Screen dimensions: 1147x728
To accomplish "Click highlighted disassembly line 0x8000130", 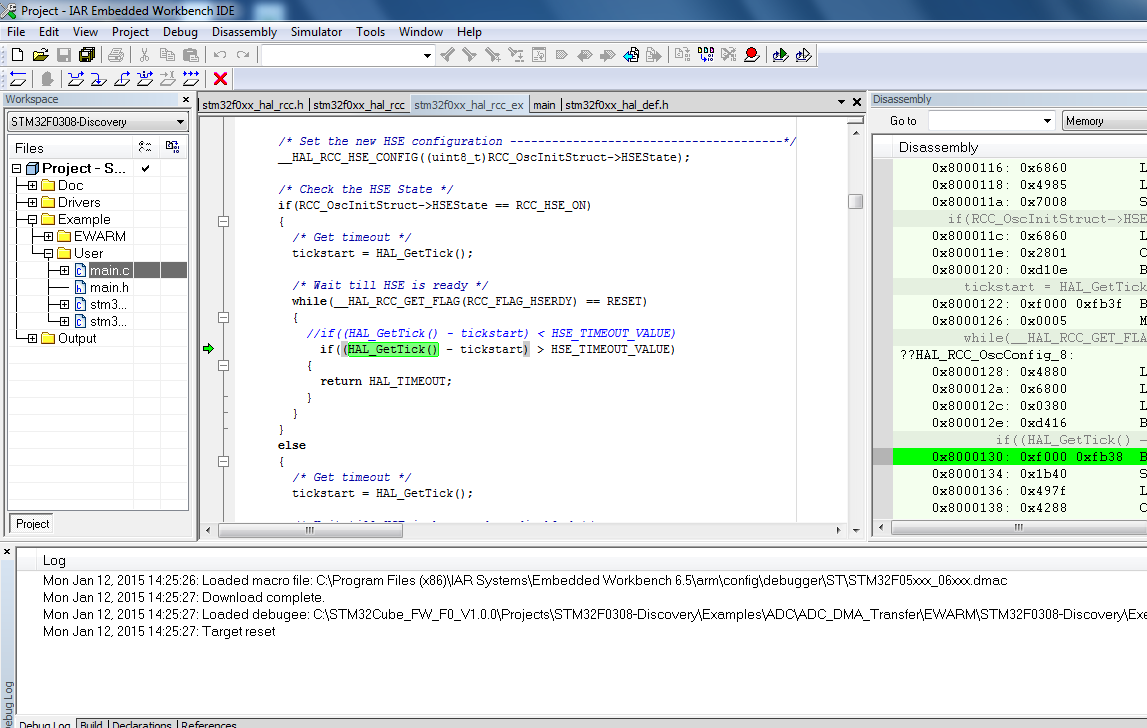I will [x=1020, y=457].
